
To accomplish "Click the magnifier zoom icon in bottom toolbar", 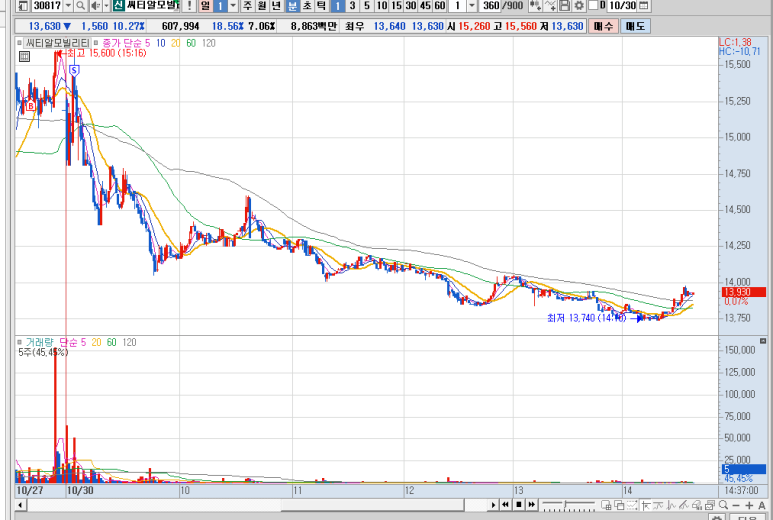I will (723, 505).
